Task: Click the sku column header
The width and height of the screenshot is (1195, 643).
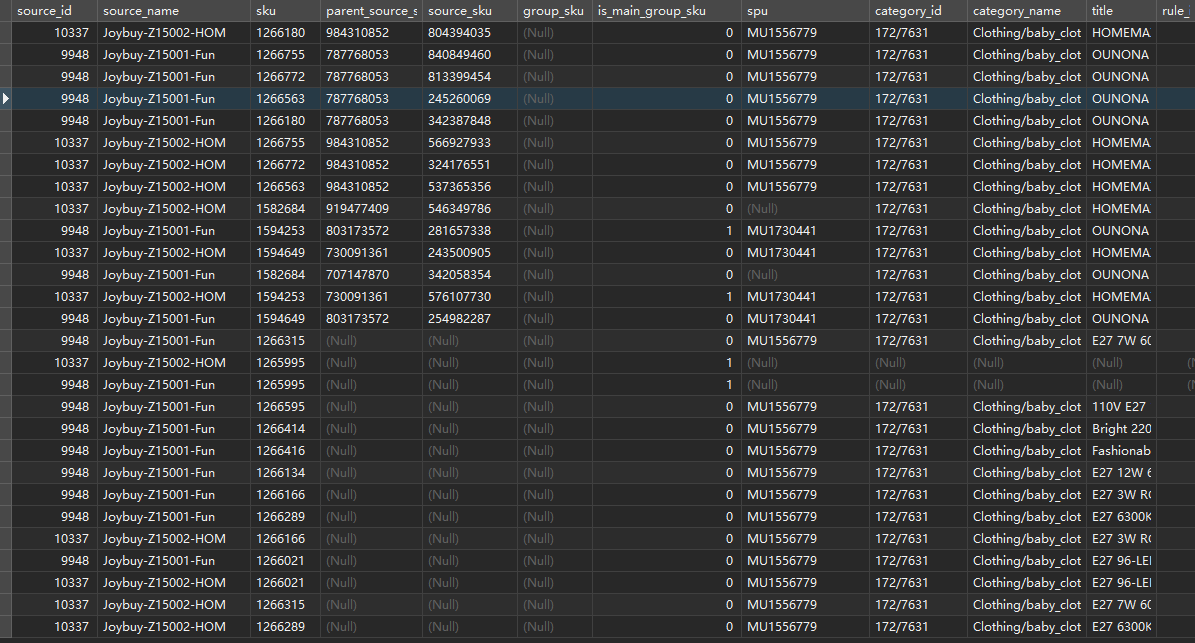Action: pyautogui.click(x=285, y=11)
